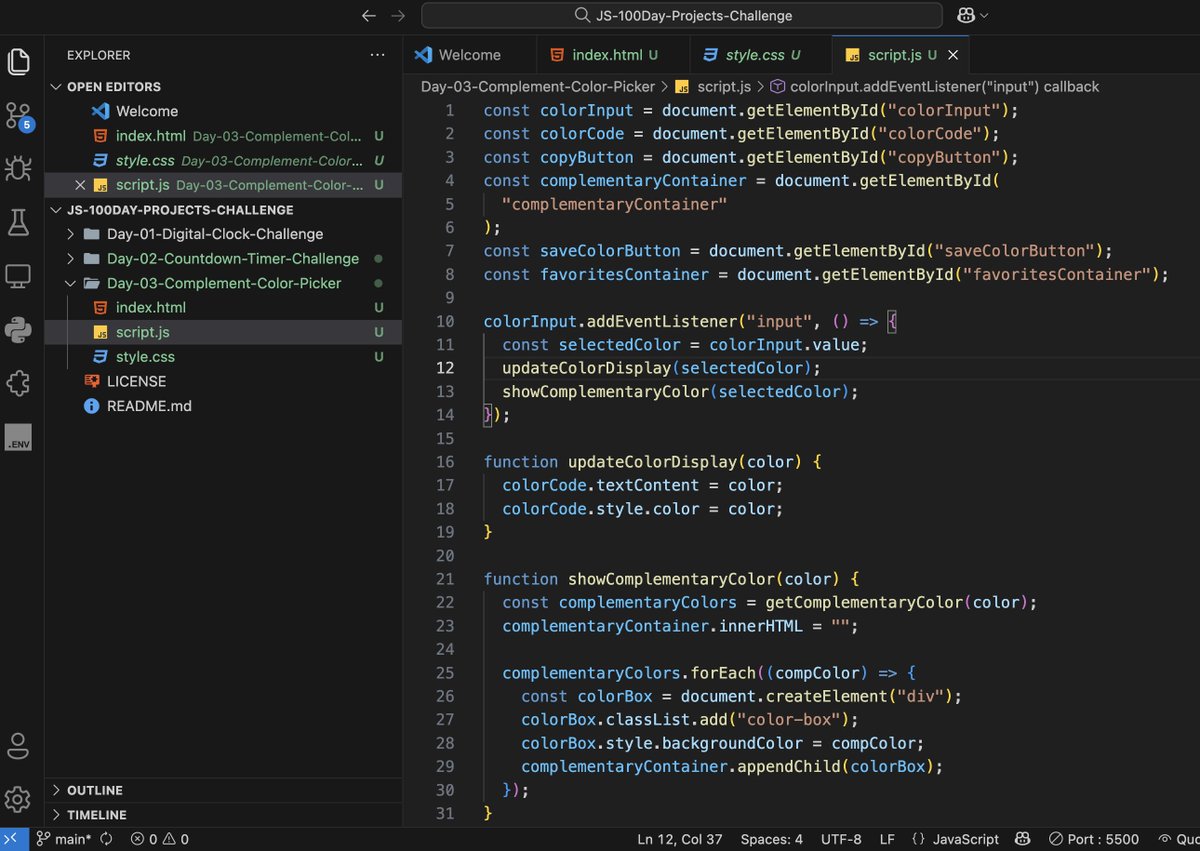Viewport: 1200px width, 851px height.
Task: Change end of line sequence LF
Action: pos(886,839)
